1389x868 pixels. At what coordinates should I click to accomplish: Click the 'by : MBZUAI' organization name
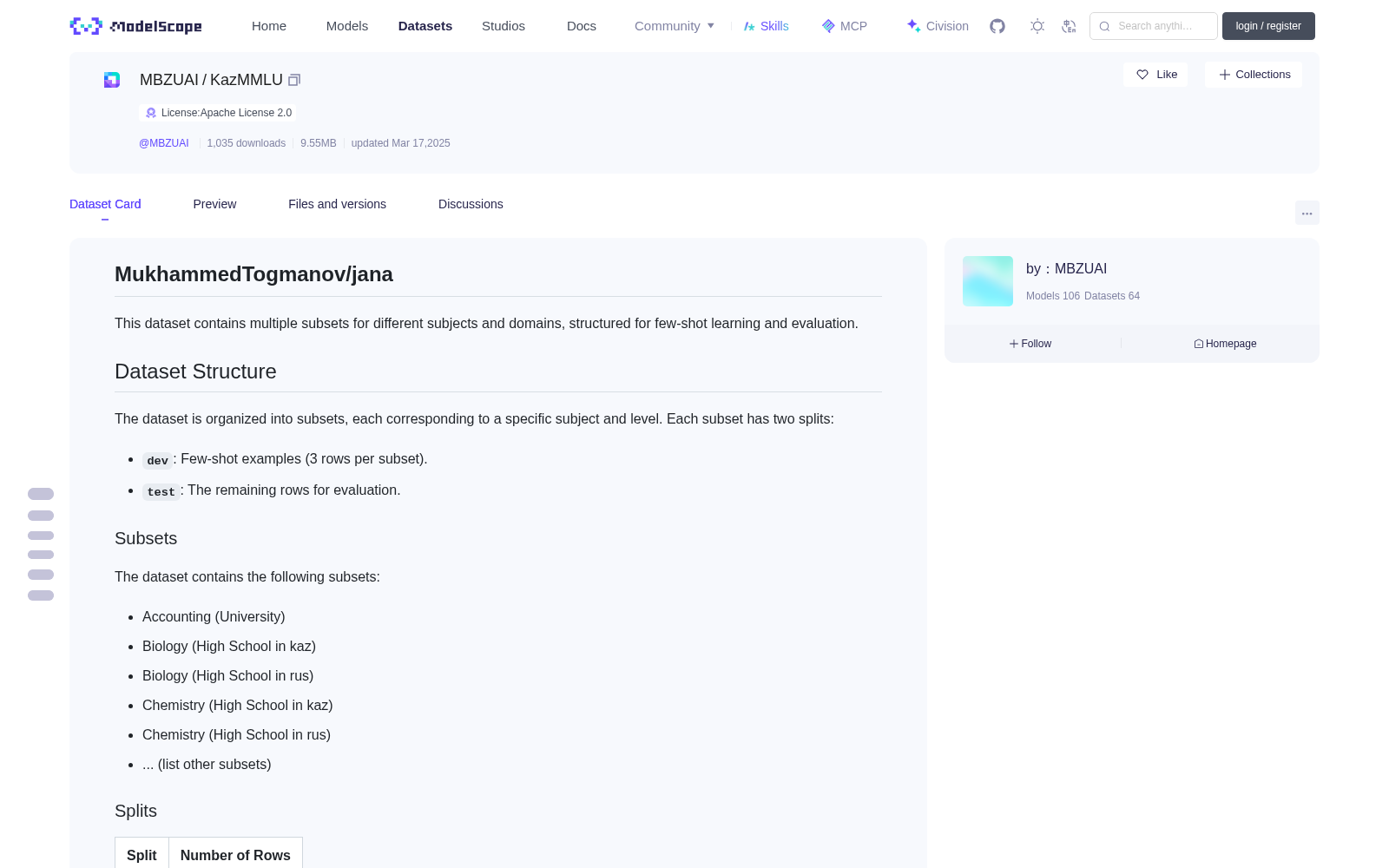pos(1066,269)
